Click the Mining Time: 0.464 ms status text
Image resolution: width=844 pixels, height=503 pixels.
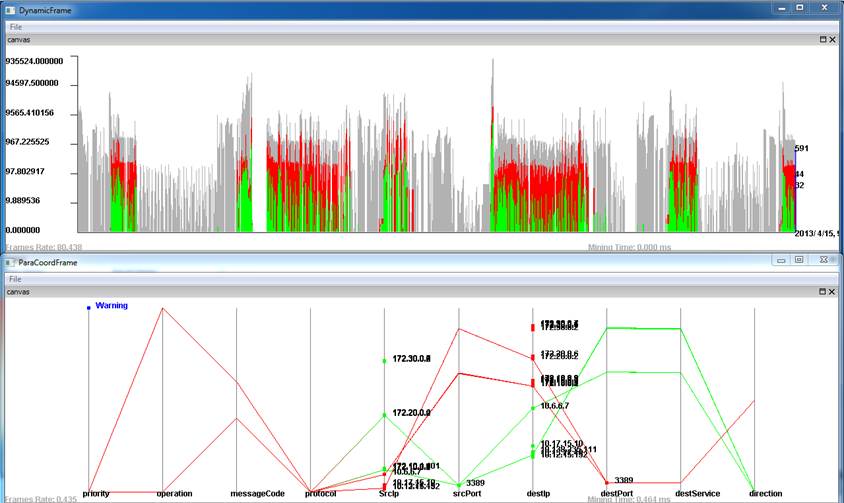629,499
